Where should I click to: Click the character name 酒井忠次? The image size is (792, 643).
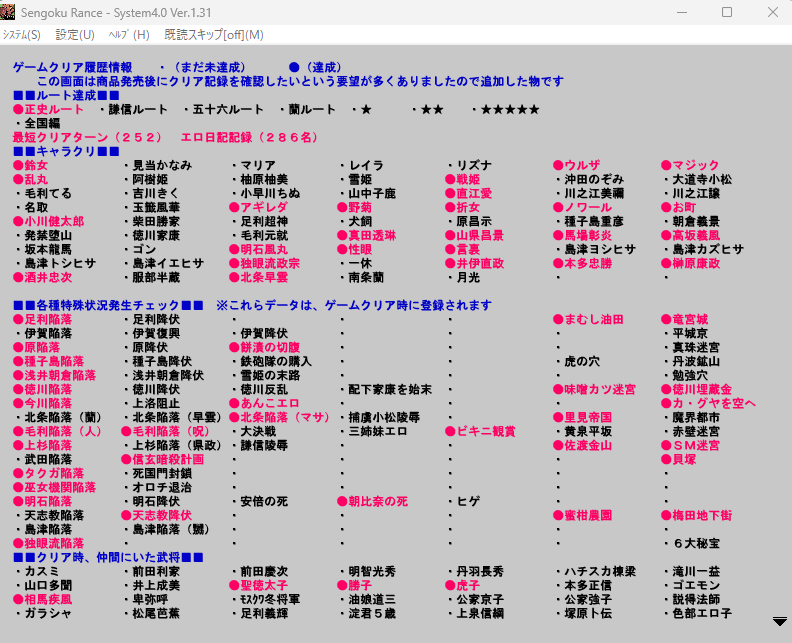43,277
